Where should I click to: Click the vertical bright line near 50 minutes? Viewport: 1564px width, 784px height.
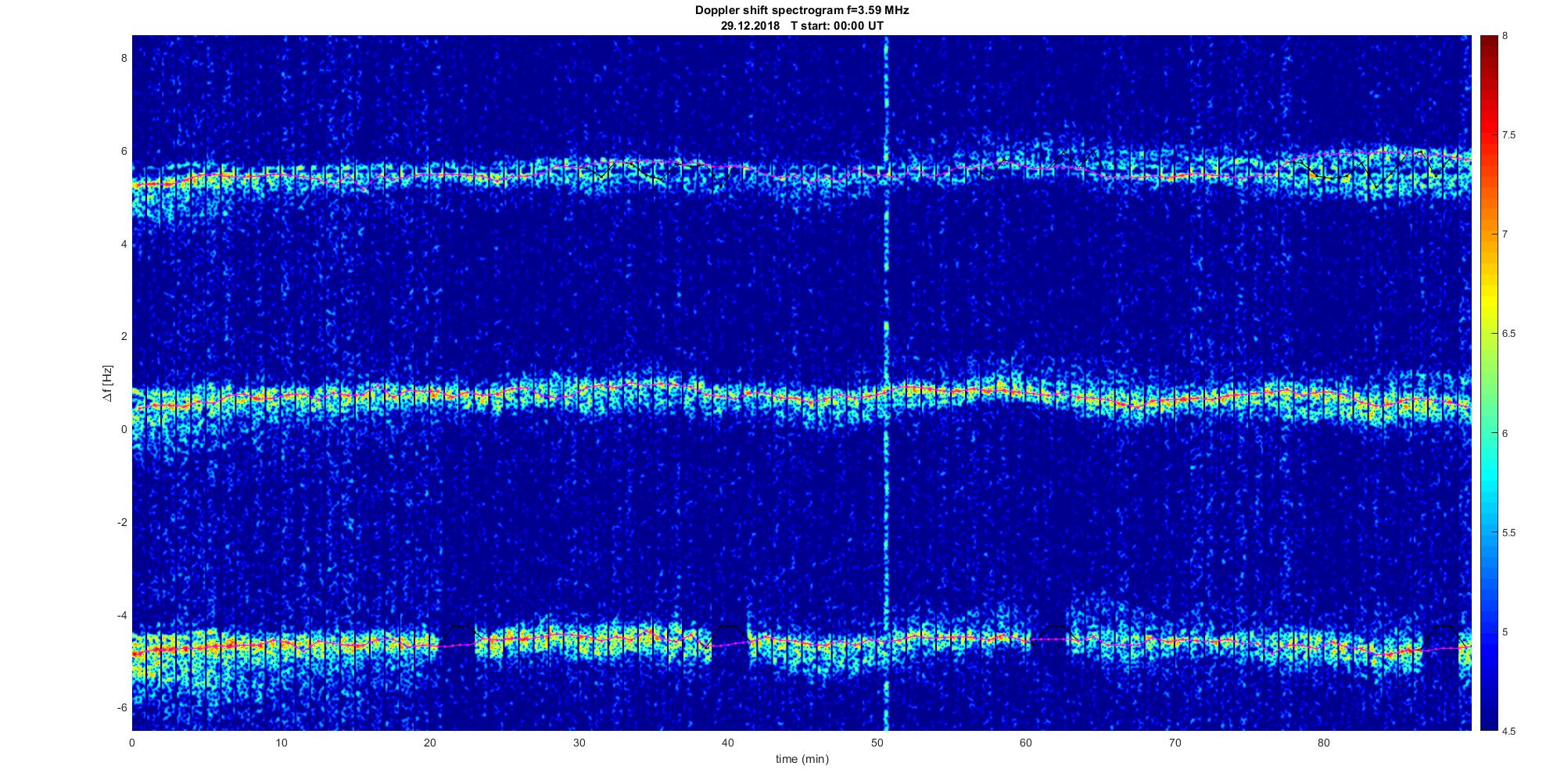point(886,383)
